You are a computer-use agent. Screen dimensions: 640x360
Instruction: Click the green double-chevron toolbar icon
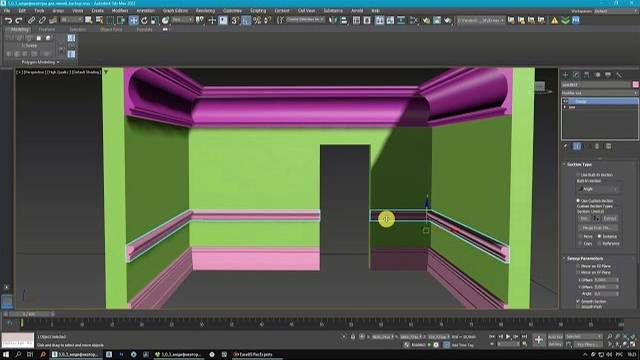(x=565, y=20)
